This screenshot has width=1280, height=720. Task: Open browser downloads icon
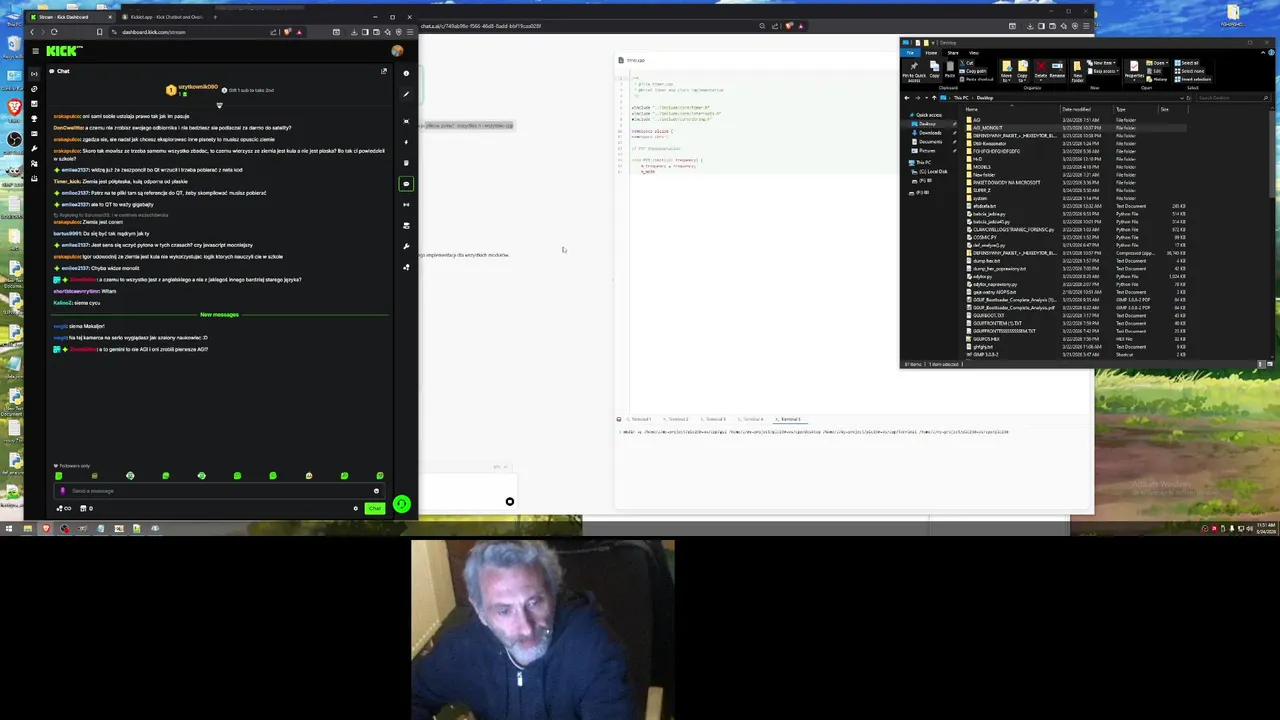354,32
